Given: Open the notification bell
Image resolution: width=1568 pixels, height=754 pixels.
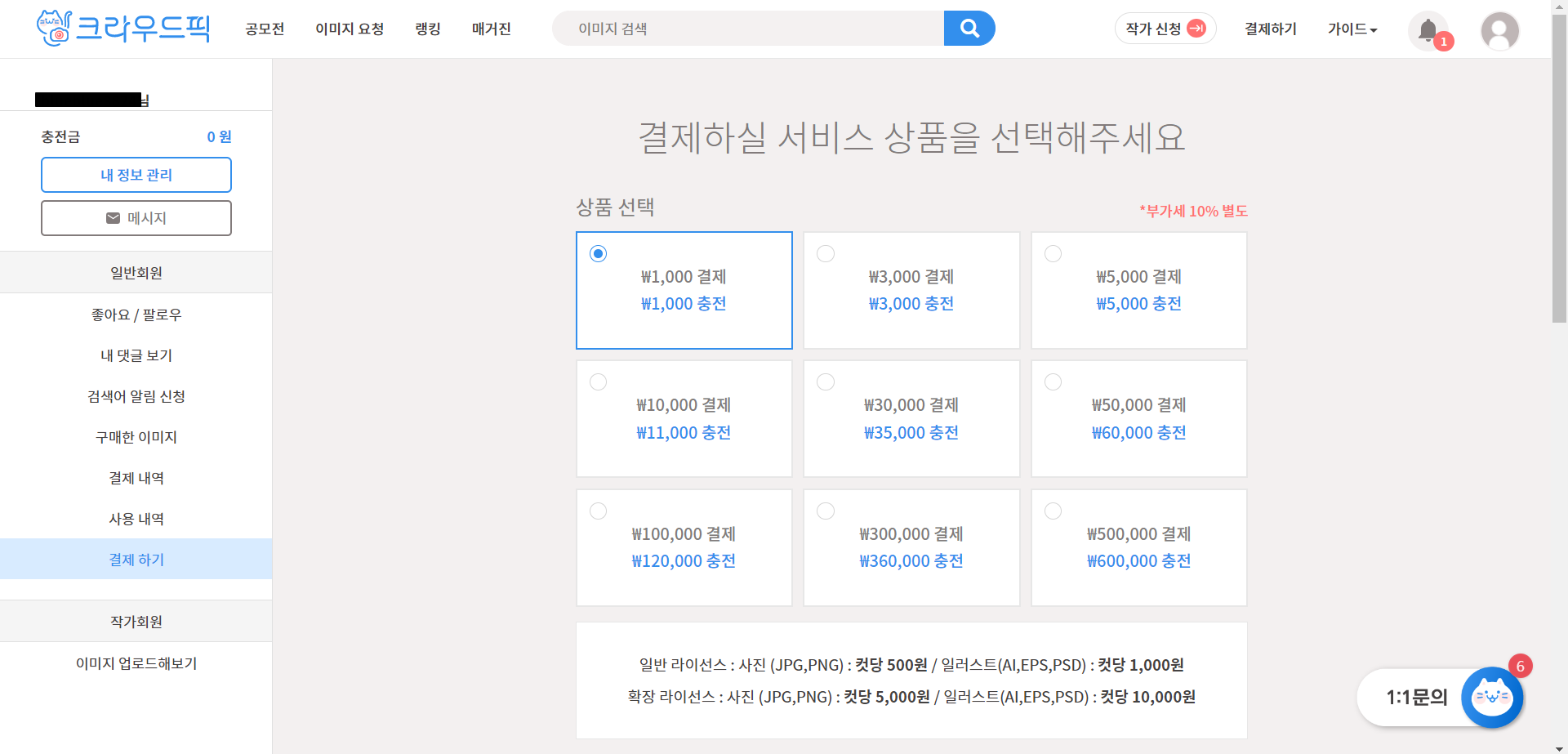Looking at the screenshot, I should 1428,29.
